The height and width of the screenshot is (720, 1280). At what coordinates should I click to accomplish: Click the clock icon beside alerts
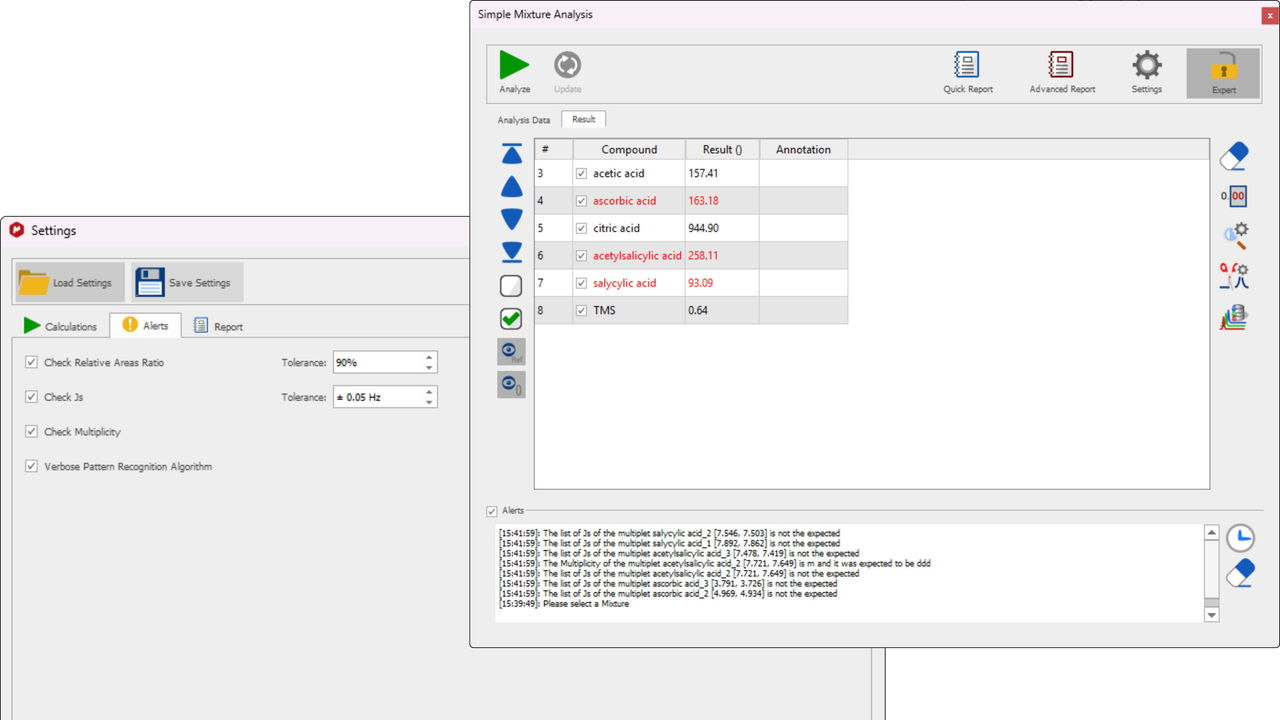(1240, 538)
